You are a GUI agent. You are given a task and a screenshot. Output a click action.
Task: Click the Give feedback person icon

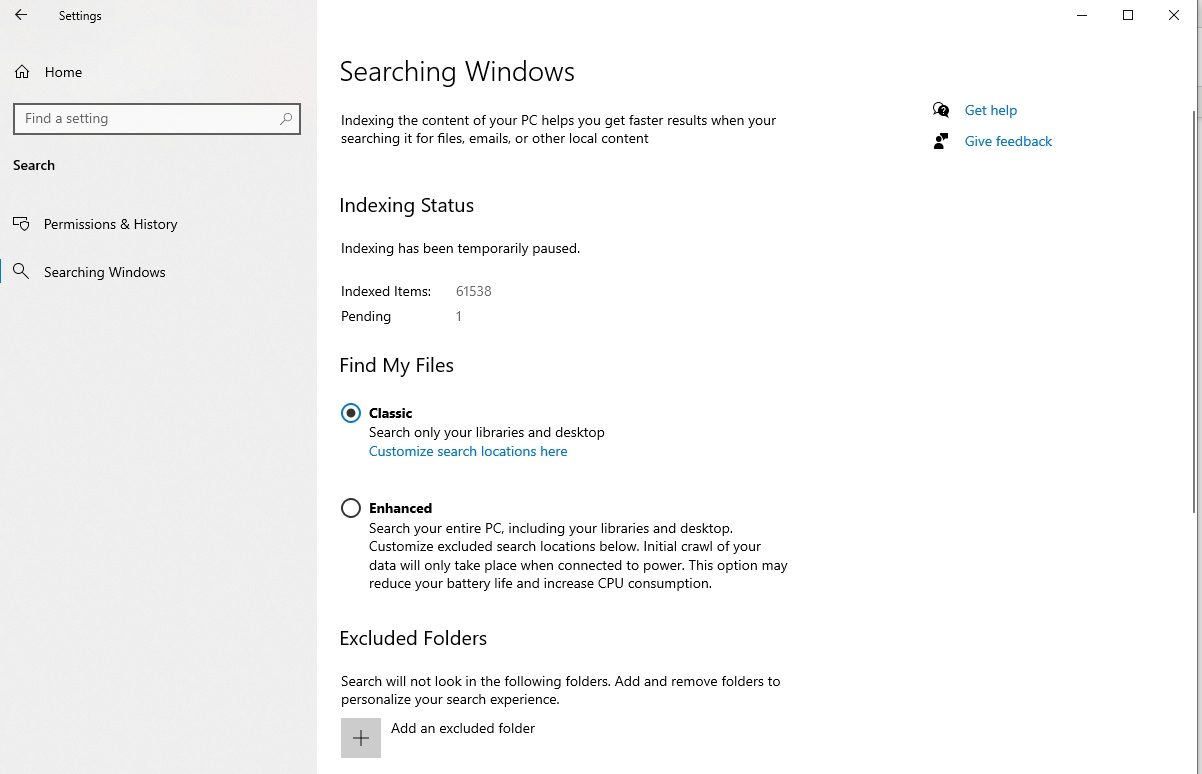point(940,141)
